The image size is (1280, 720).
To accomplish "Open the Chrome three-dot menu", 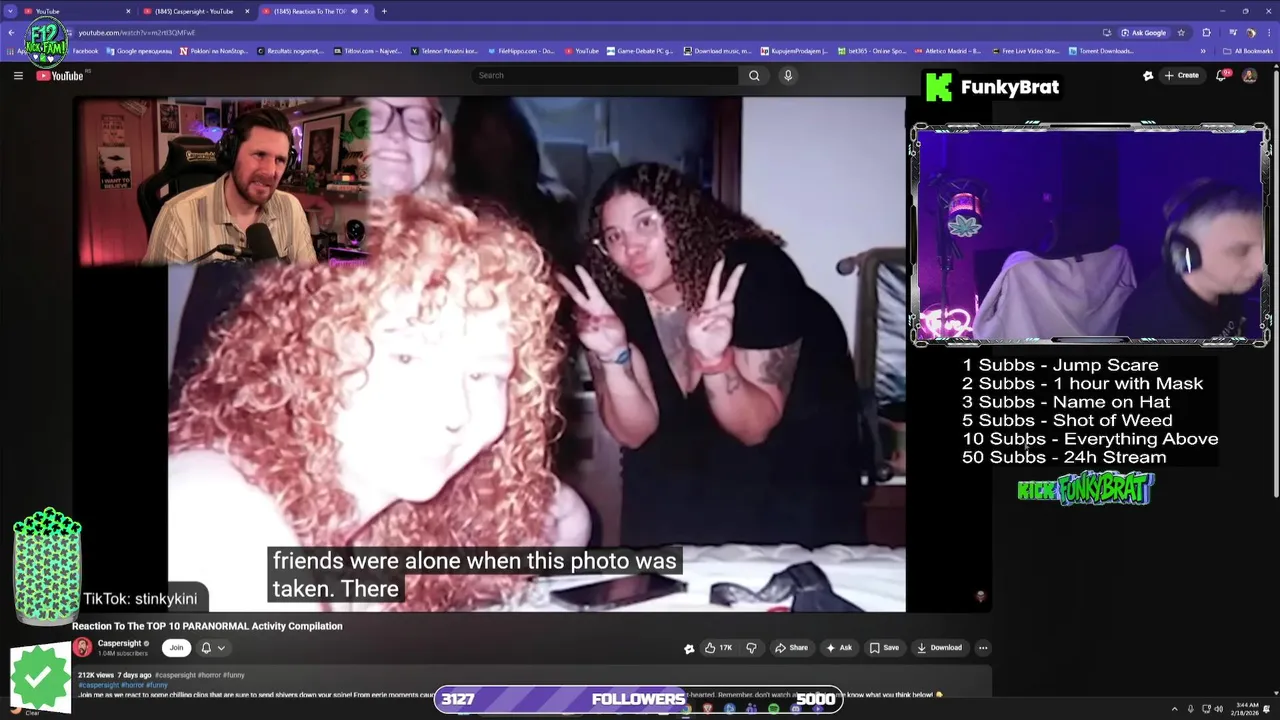I will [x=1268, y=32].
